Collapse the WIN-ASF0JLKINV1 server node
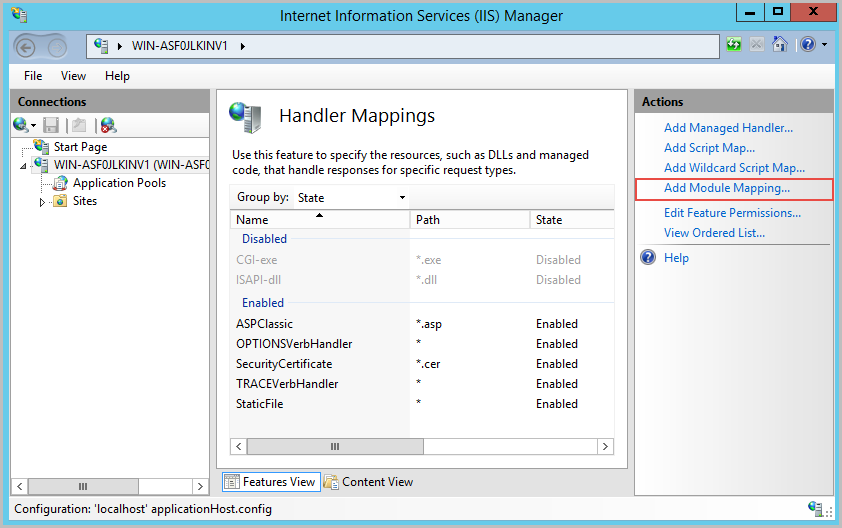Image resolution: width=842 pixels, height=528 pixels. 23,166
